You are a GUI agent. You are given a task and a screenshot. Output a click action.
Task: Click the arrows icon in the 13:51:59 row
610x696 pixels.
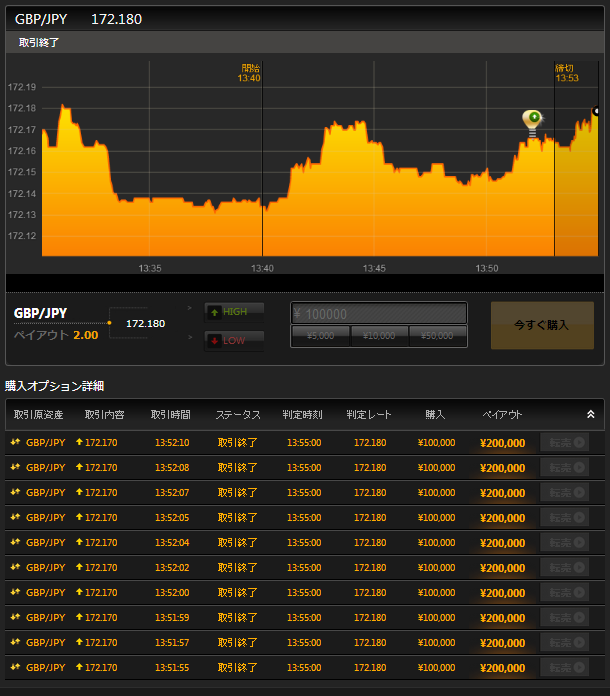coord(16,617)
